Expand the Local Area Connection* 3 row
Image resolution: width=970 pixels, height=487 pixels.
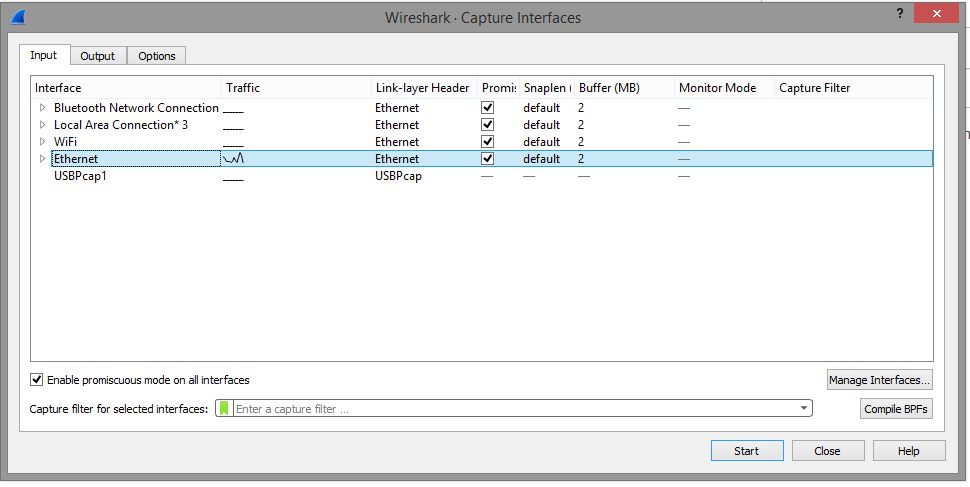click(x=42, y=125)
